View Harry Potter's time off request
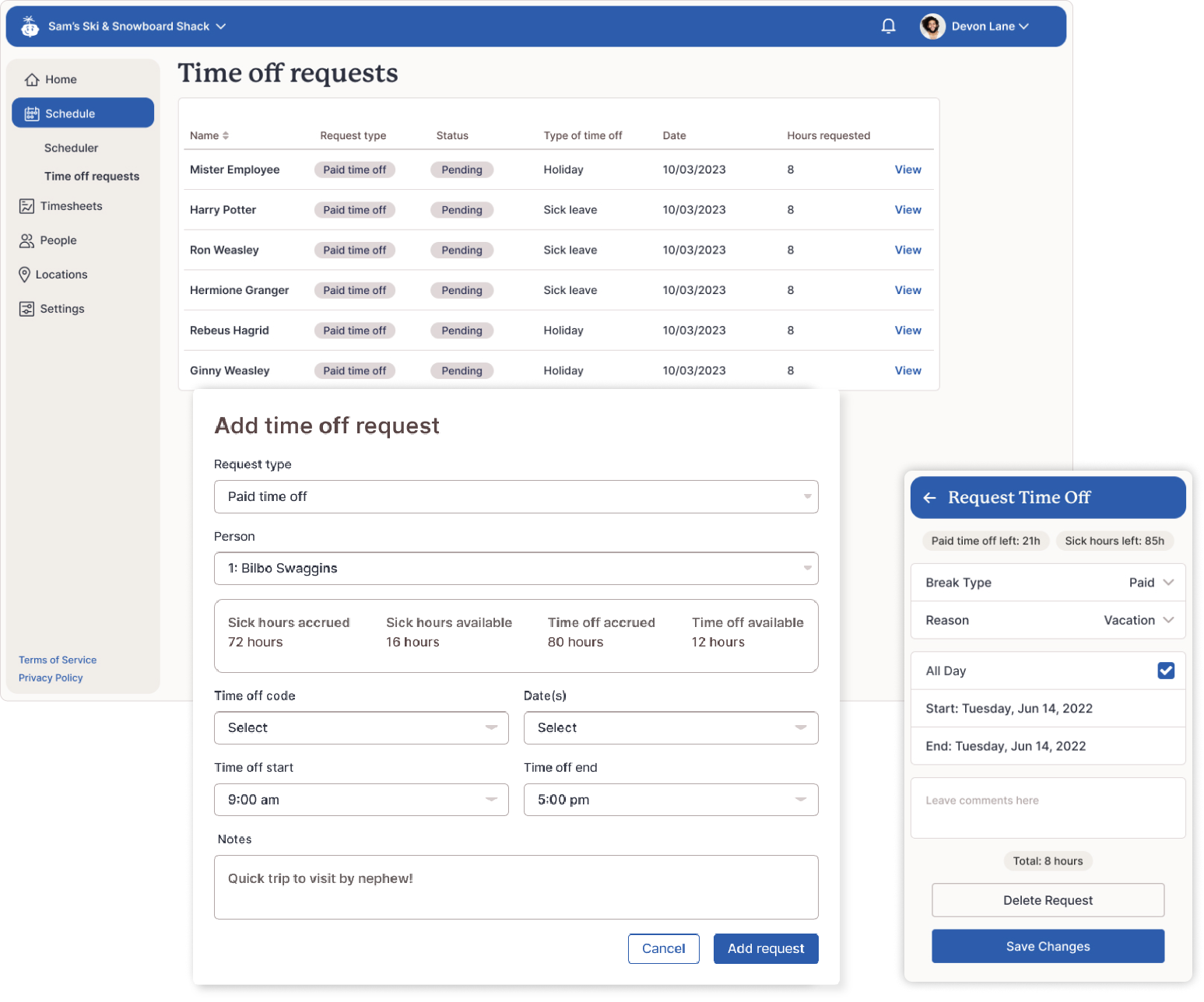1204x1002 pixels. (907, 209)
